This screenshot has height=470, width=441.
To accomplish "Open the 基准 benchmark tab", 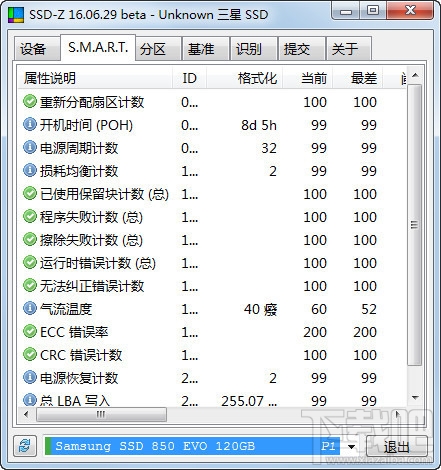I will click(x=206, y=49).
